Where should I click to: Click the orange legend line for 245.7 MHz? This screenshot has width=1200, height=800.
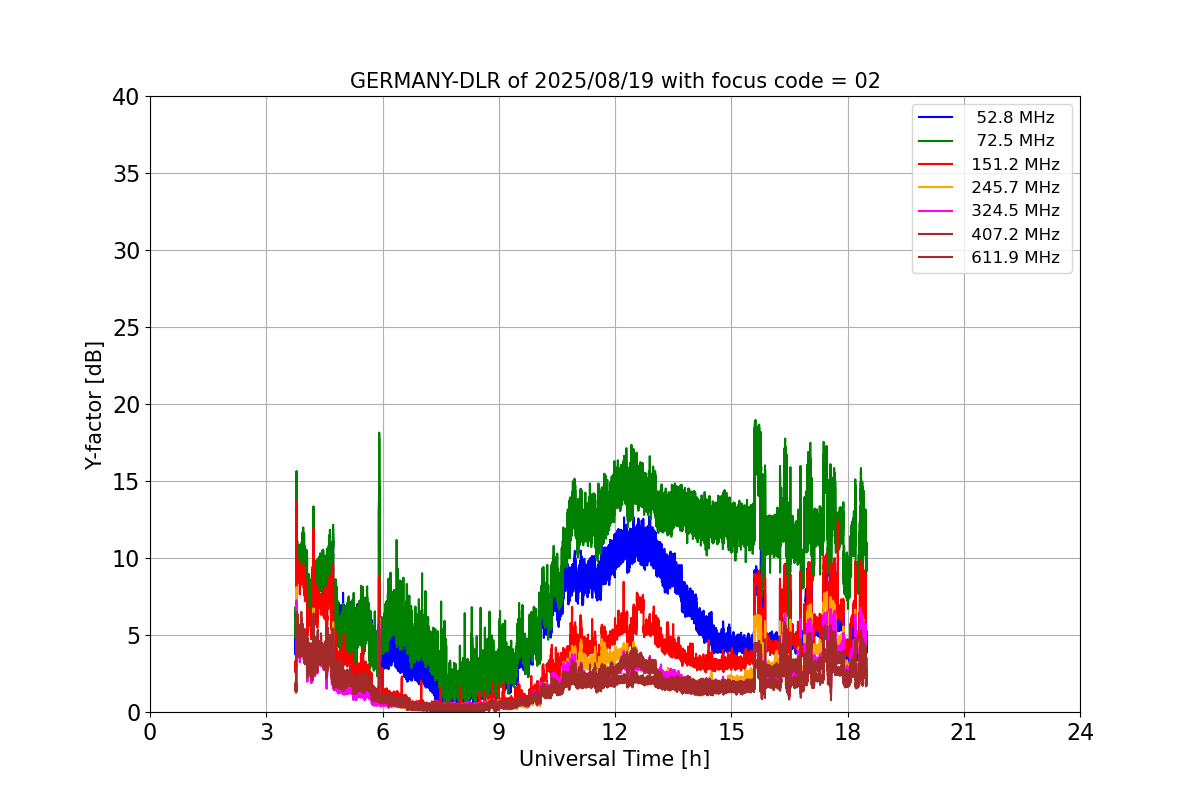pyautogui.click(x=936, y=188)
